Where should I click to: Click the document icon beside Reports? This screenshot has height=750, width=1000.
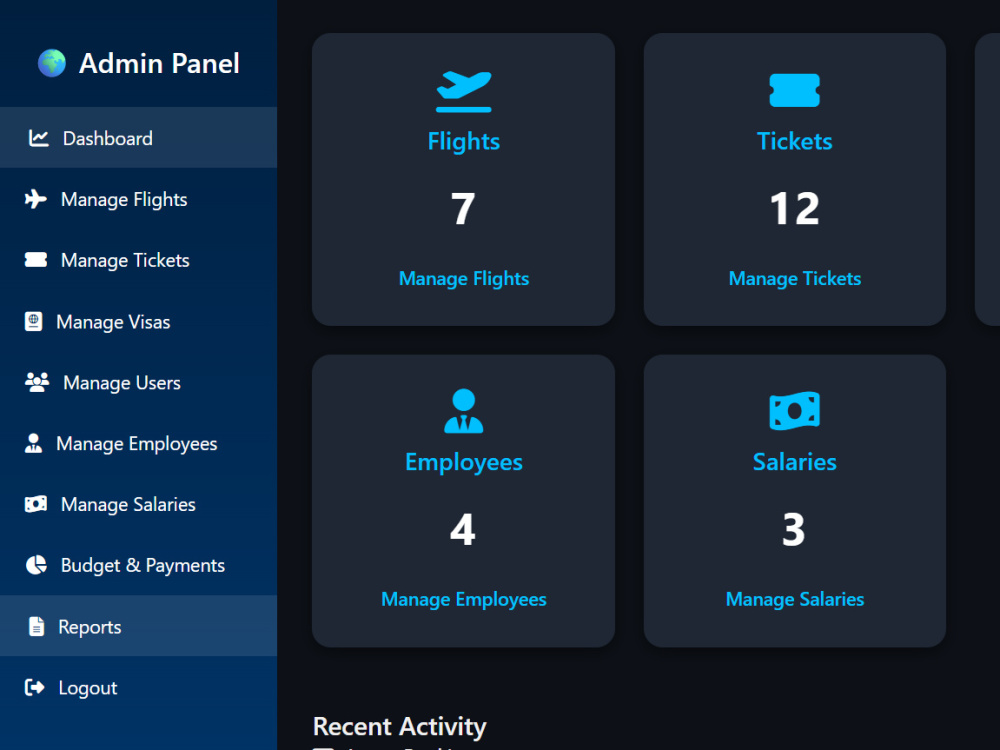coord(36,626)
